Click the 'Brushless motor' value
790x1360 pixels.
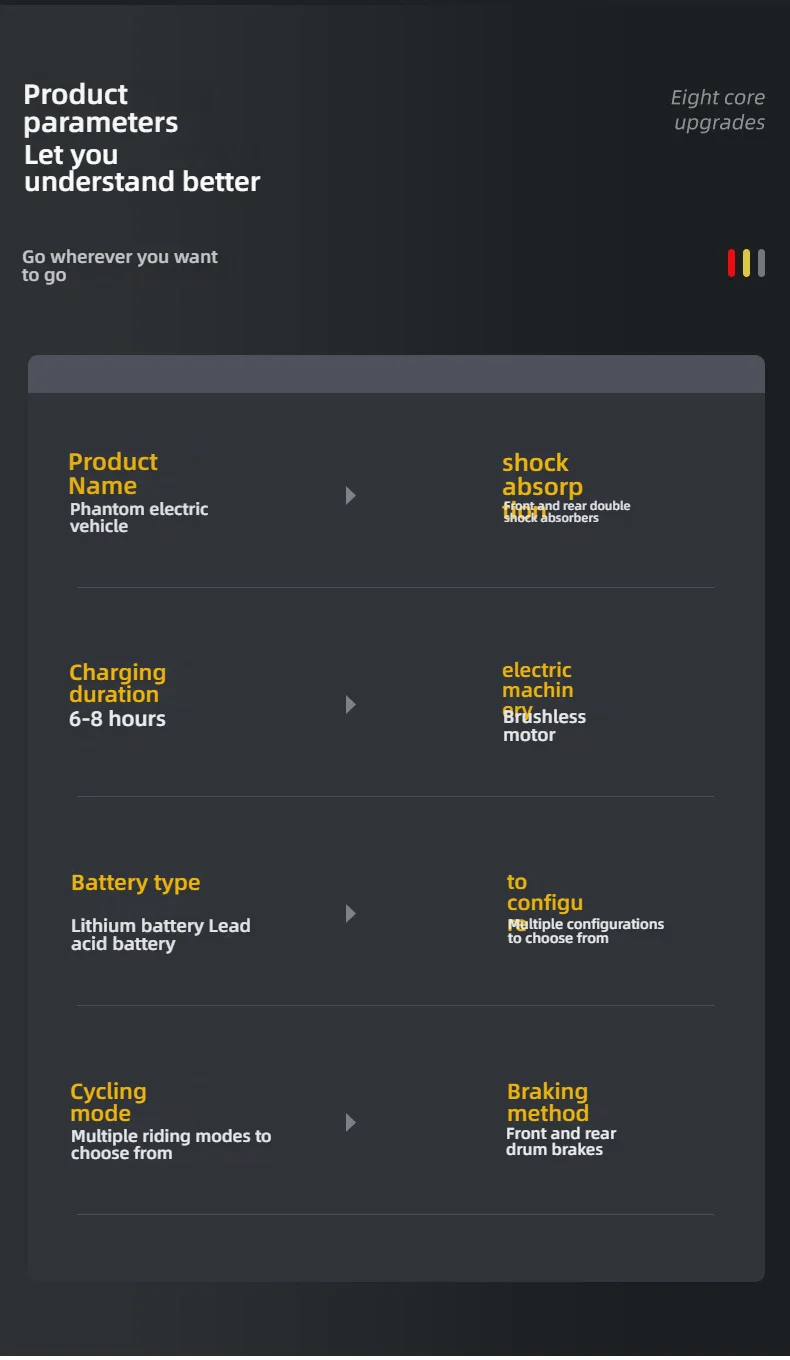[544, 726]
